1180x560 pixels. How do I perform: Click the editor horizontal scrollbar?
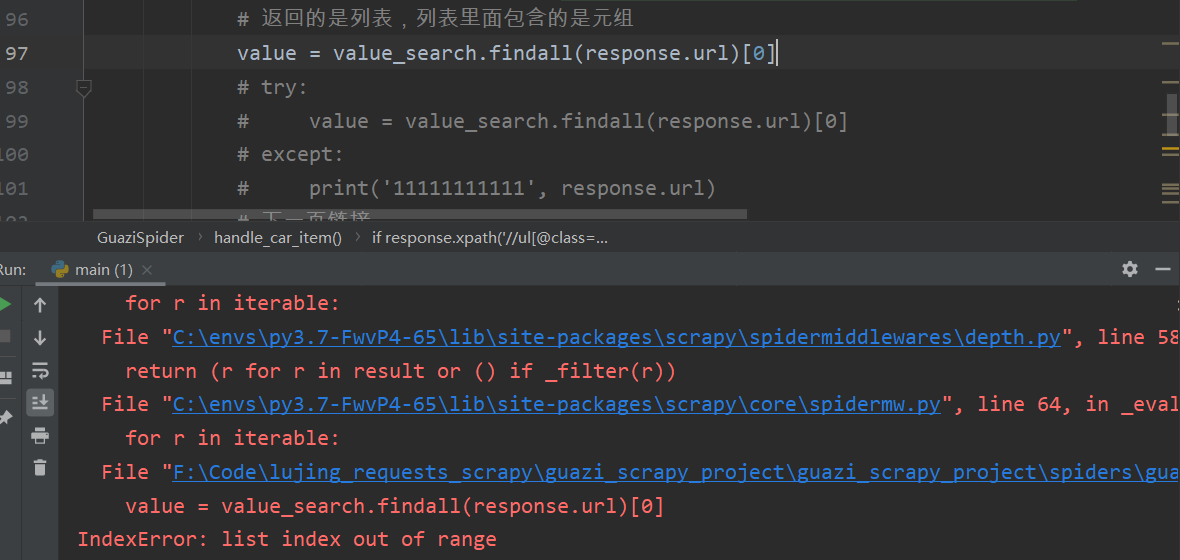coord(420,214)
